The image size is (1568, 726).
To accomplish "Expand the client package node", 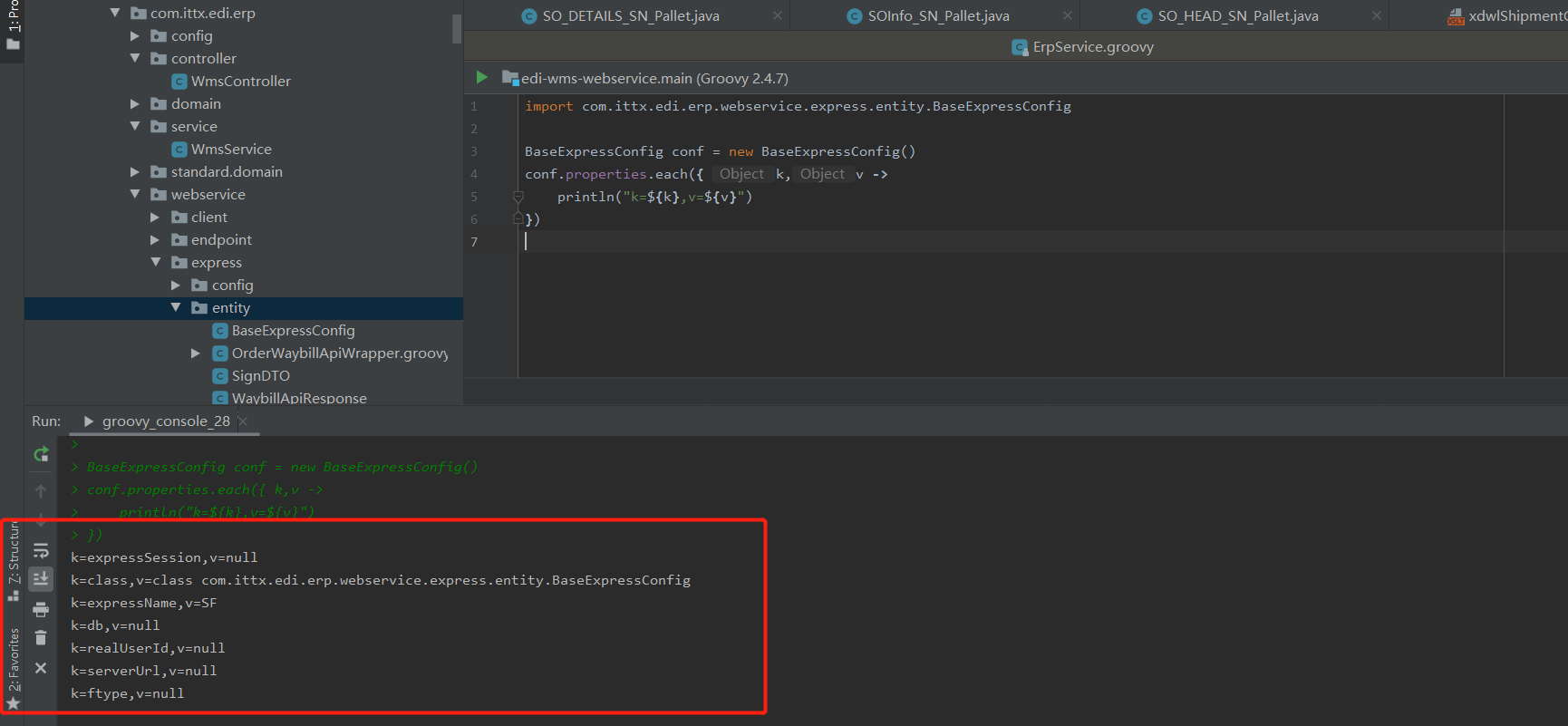I will click(155, 218).
